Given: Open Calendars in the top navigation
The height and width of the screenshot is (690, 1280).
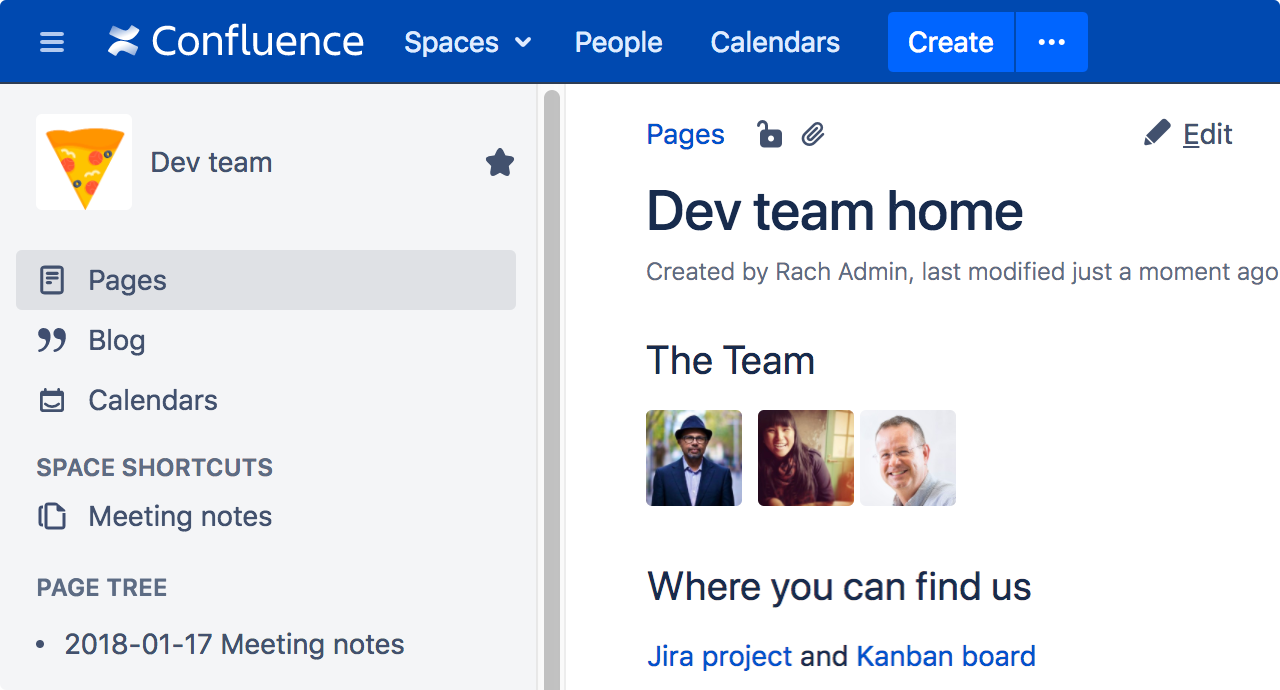Looking at the screenshot, I should click(x=775, y=42).
